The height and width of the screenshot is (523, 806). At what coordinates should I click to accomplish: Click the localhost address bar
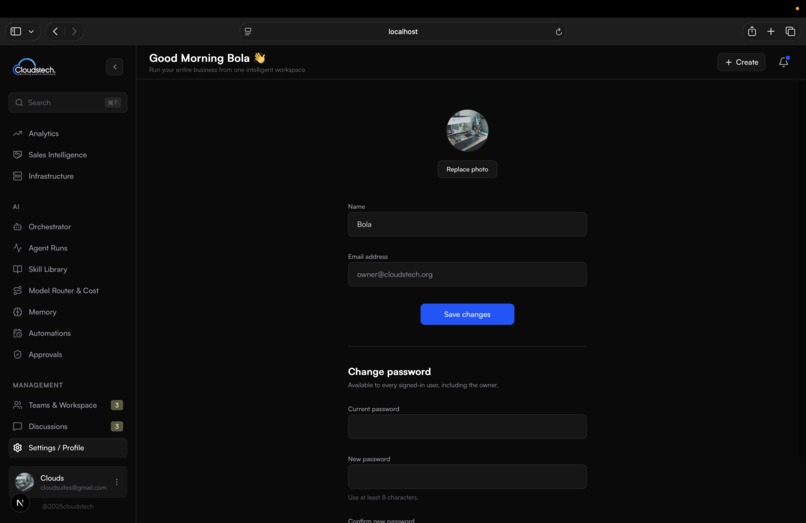click(x=403, y=31)
